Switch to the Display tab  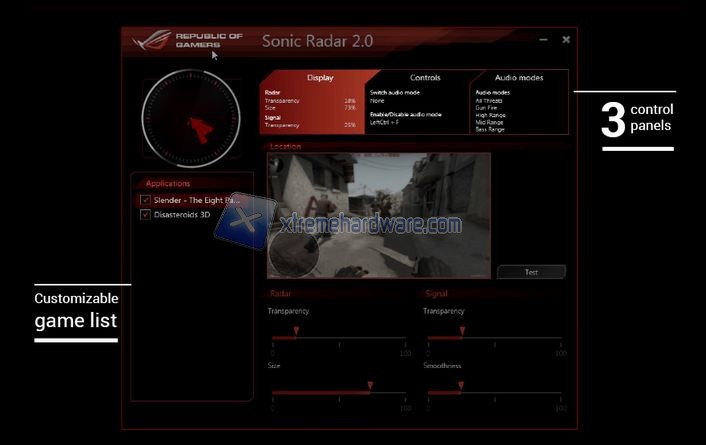coord(320,78)
